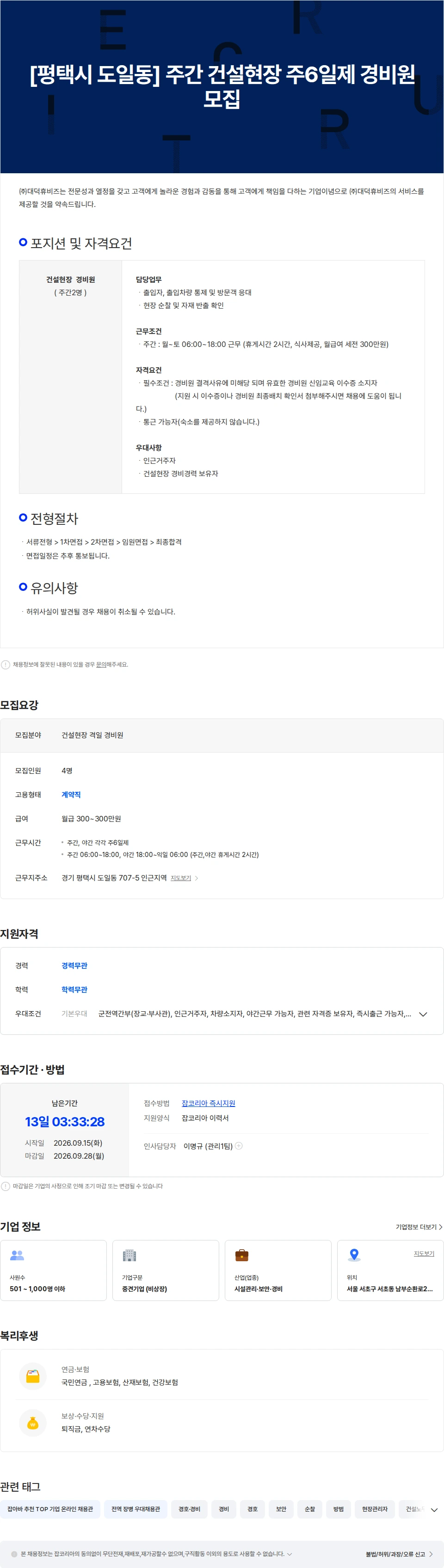Open 지도보기 in the company location card
Viewport: 444px width, 1568px height.
[x=424, y=1253]
